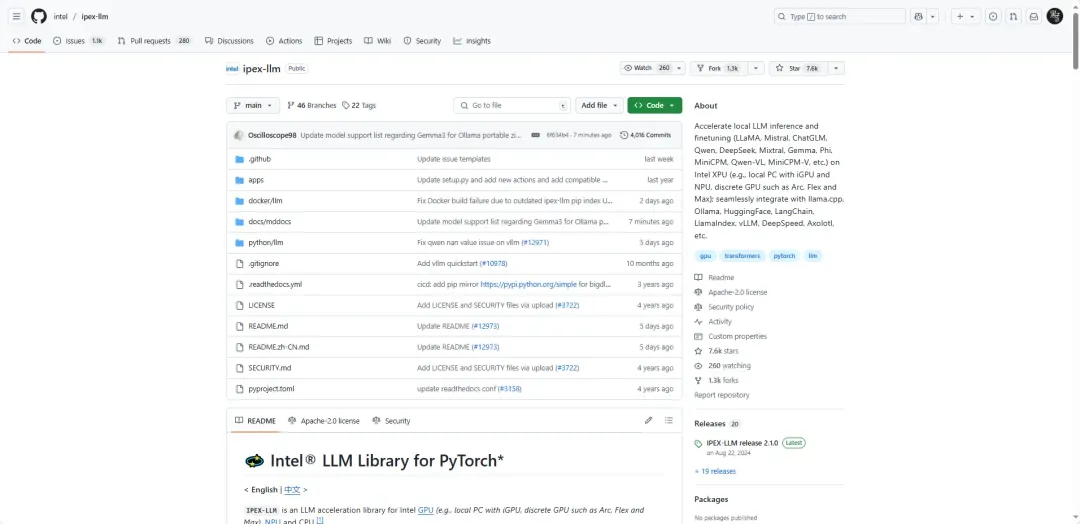Click the + 19 releases link
This screenshot has height=524, width=1080.
715,471
